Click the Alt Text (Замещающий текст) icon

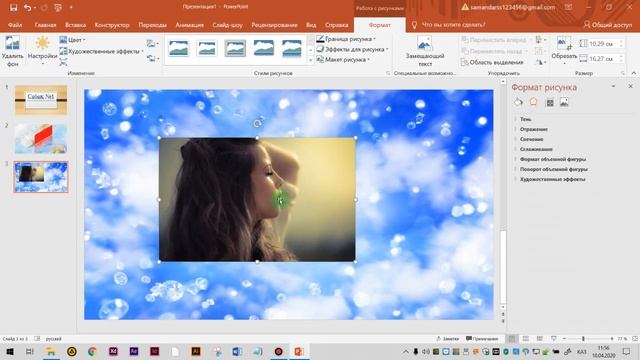pyautogui.click(x=424, y=44)
